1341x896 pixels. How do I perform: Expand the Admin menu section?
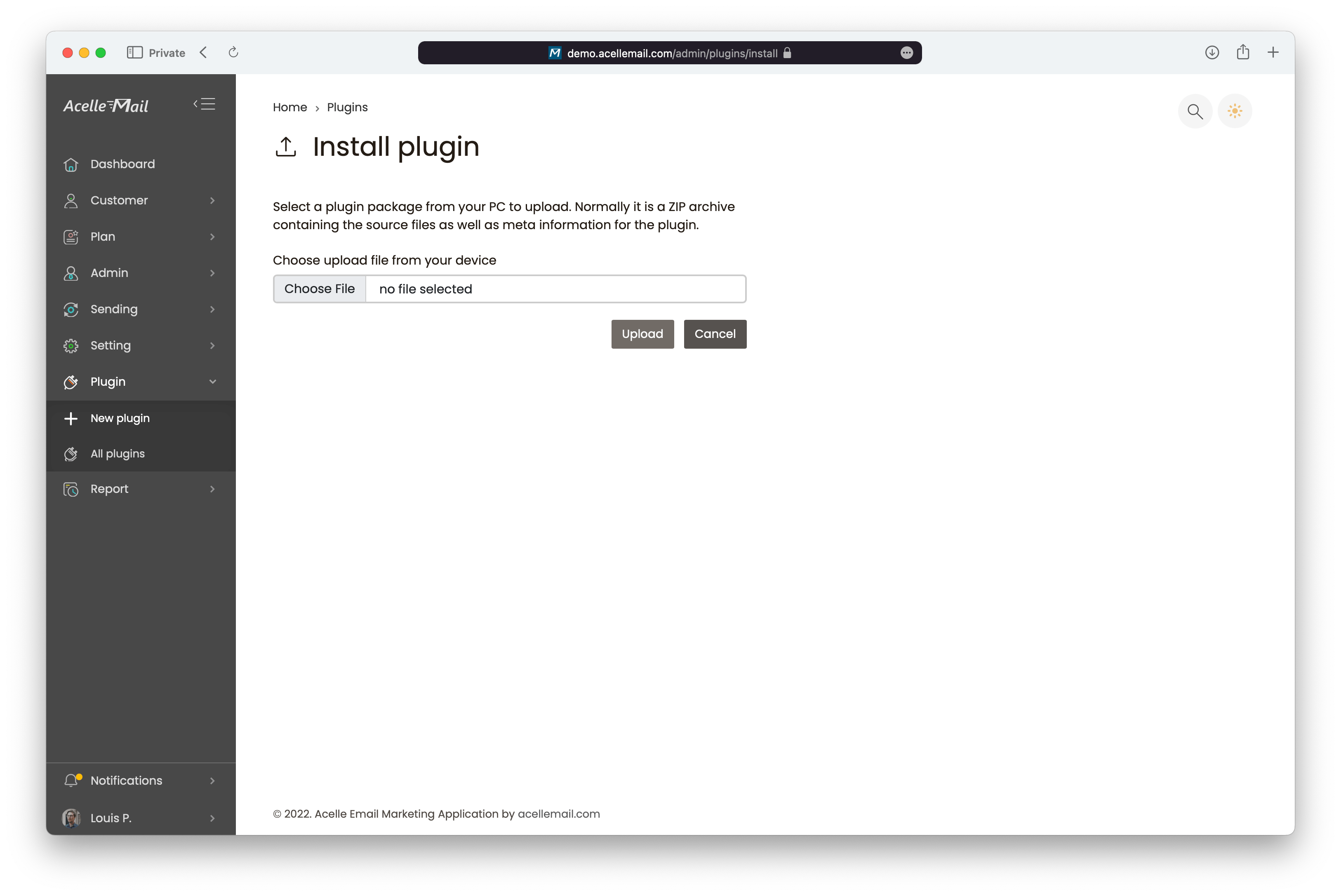140,272
